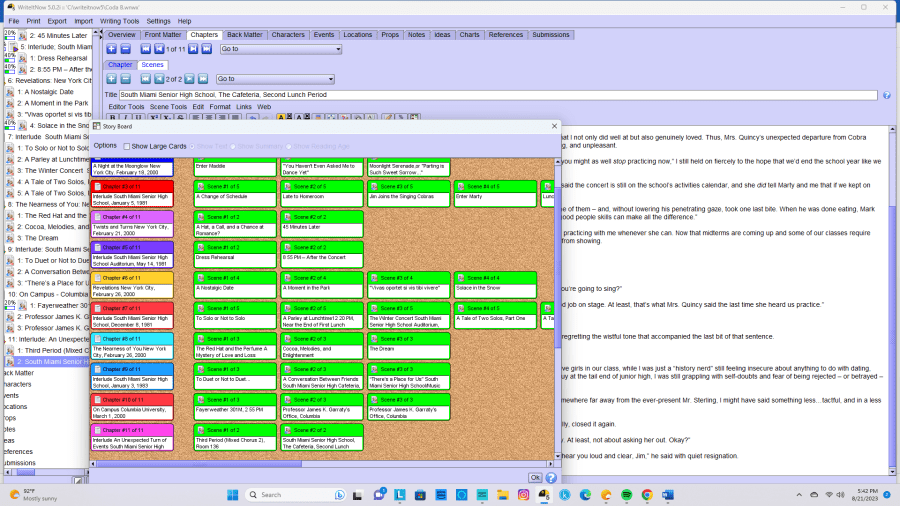Open the Story Board help icon
This screenshot has width=900, height=506.
(550, 478)
